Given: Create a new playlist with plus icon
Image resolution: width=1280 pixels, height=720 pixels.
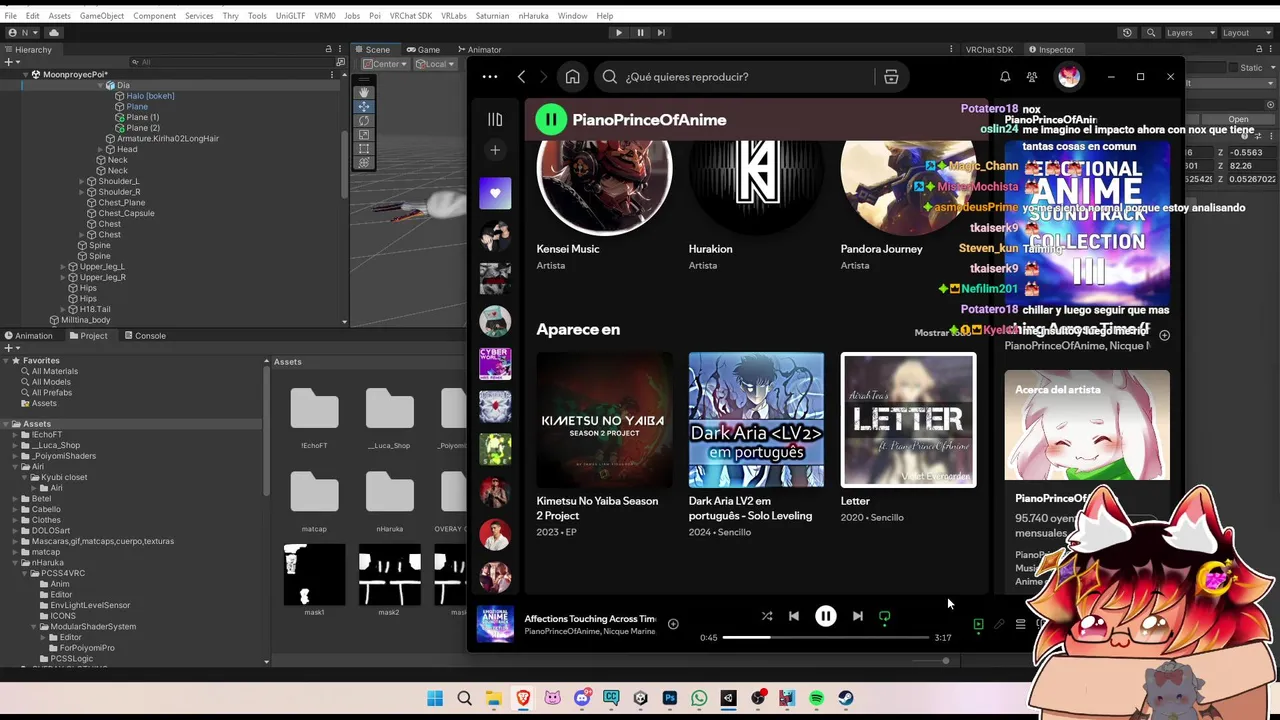Looking at the screenshot, I should pyautogui.click(x=495, y=150).
